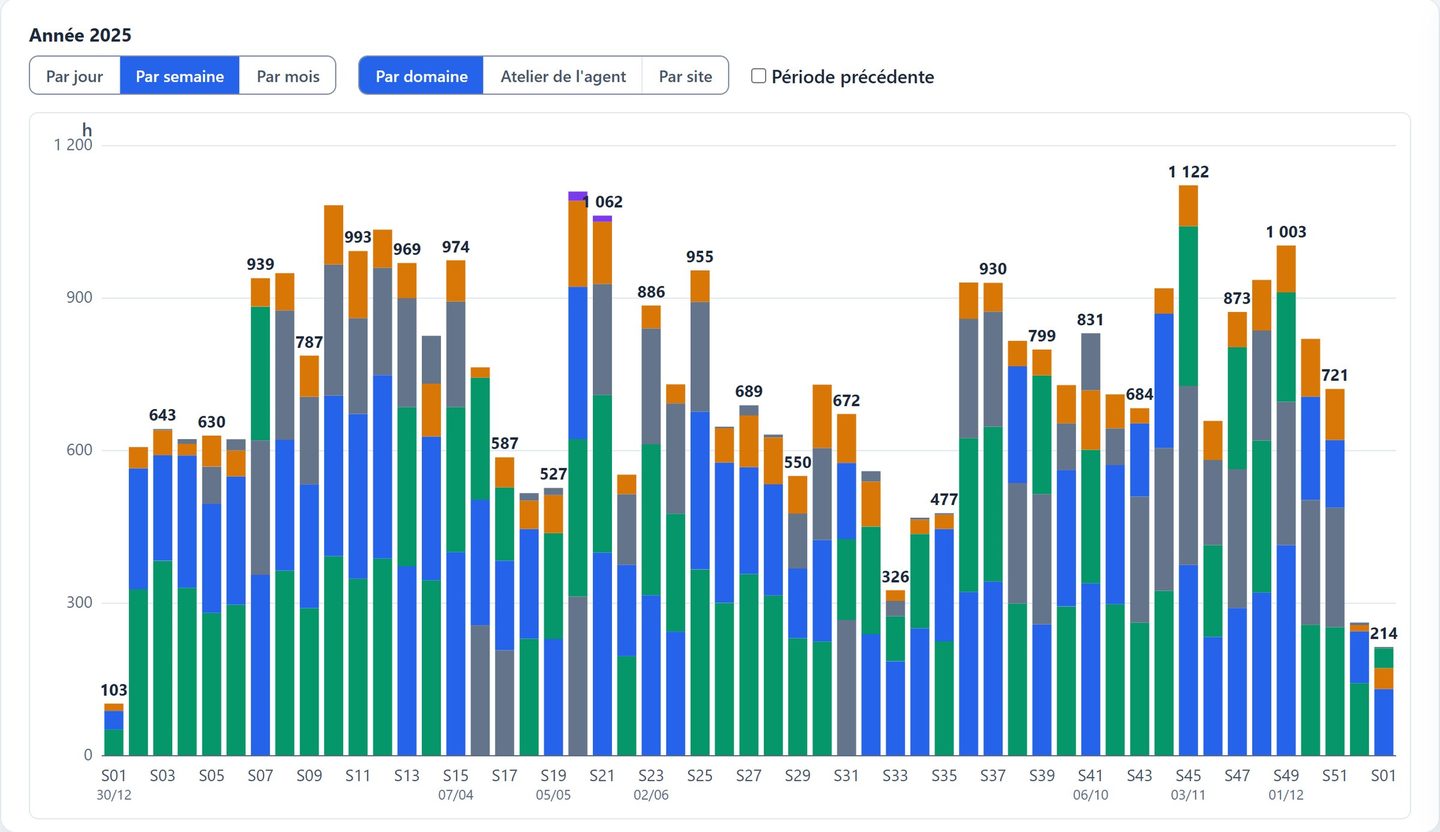Viewport: 1440px width, 832px height.
Task: Choose the Par domaine breakdown
Action: [x=421, y=76]
